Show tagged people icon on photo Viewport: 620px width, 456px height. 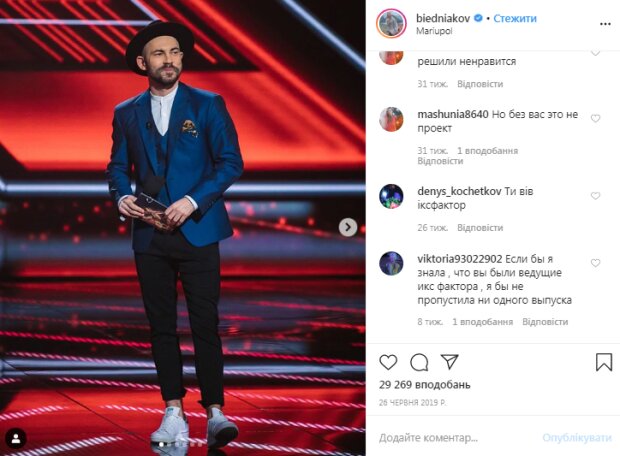(x=16, y=439)
